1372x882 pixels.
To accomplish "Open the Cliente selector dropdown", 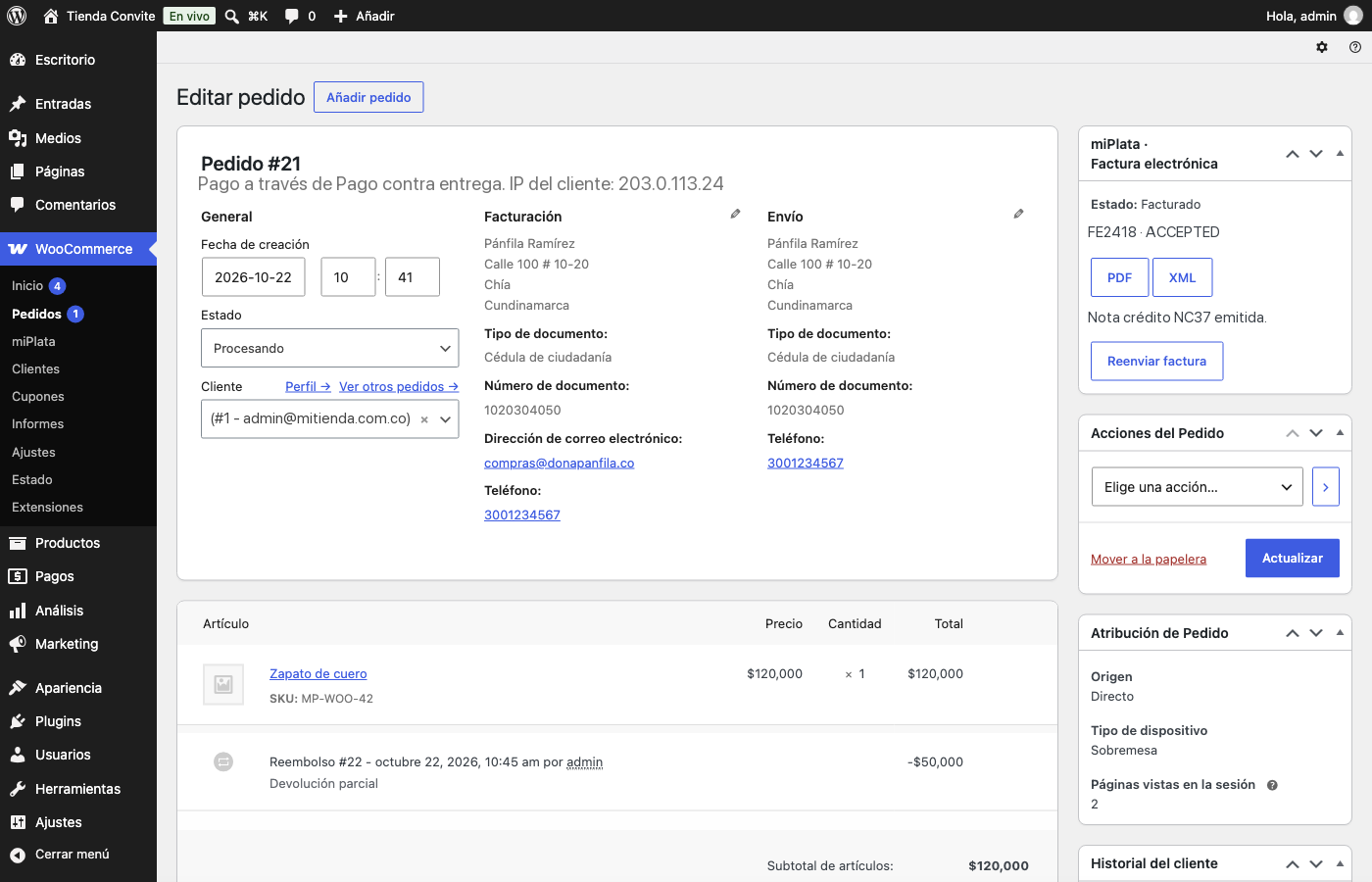I will (x=330, y=418).
